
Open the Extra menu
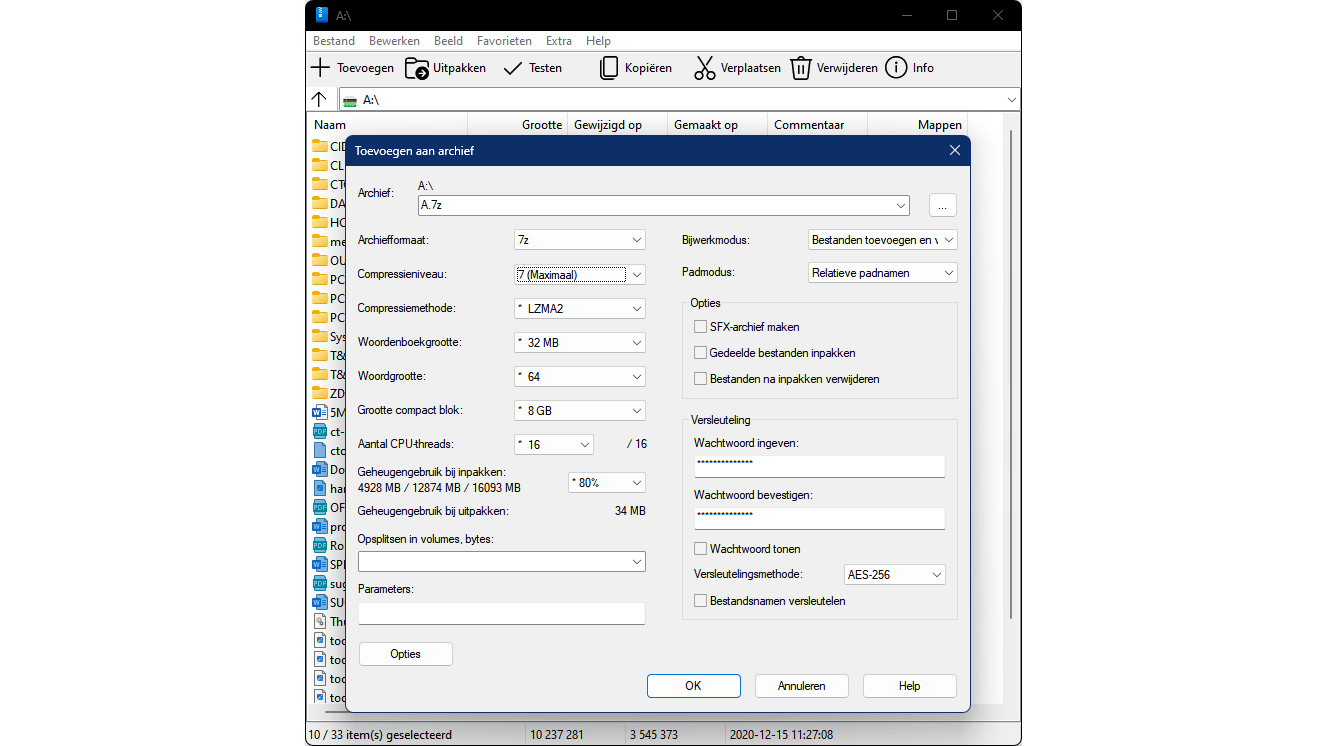pyautogui.click(x=559, y=41)
